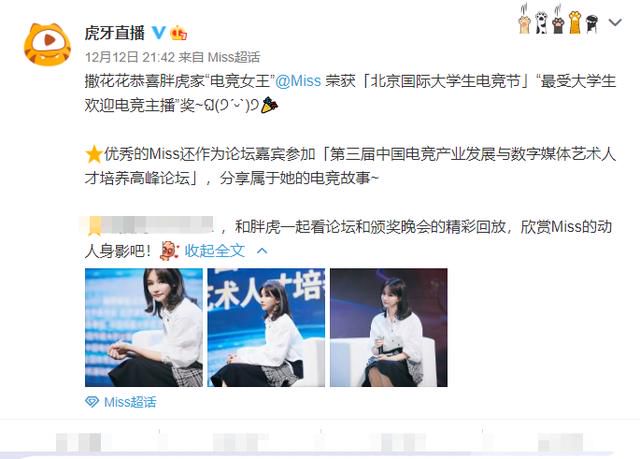This screenshot has height=459, width=640.
Task: Open the 12月12日 21:42 timestamp
Action: tap(130, 57)
